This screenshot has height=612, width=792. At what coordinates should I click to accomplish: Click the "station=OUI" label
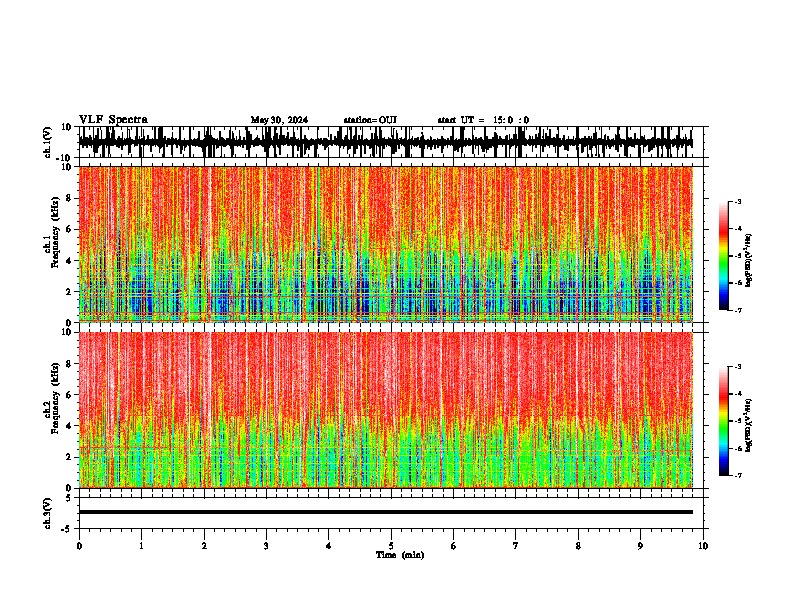pyautogui.click(x=370, y=120)
